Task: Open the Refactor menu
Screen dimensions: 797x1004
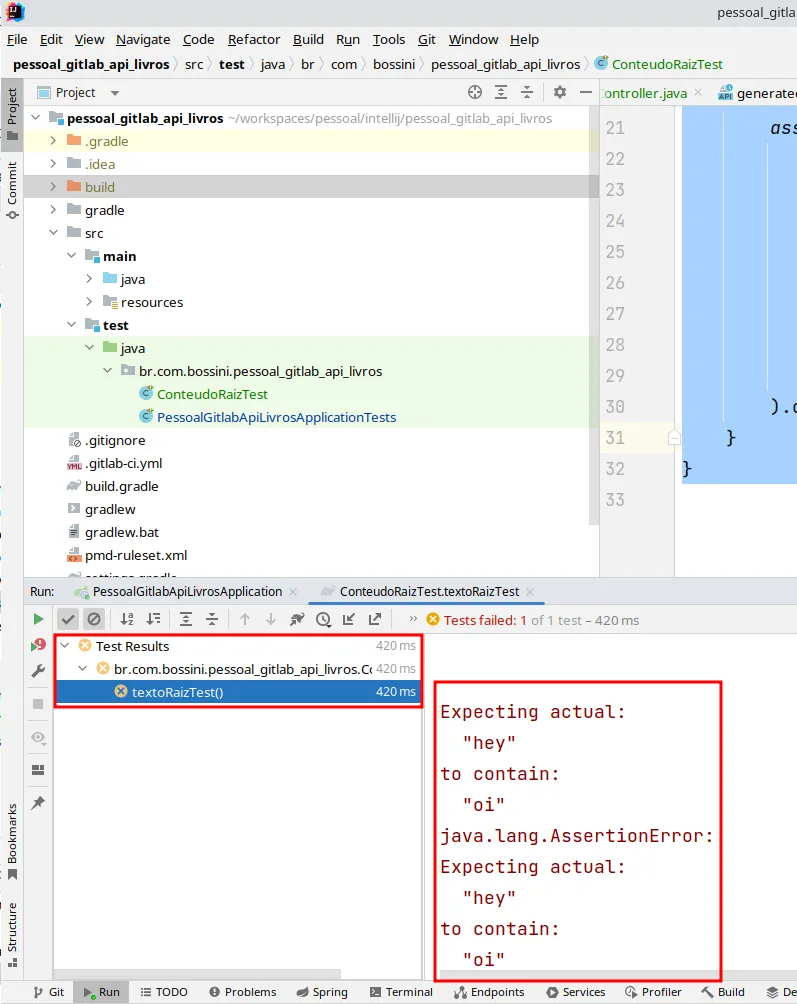Action: [x=254, y=40]
